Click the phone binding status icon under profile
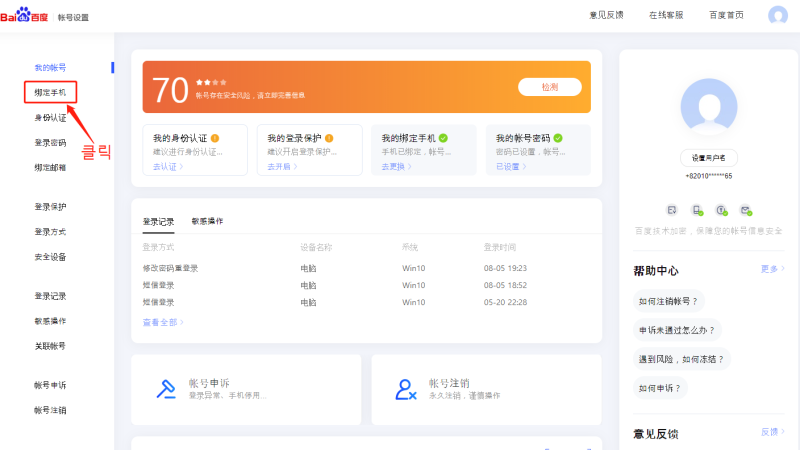Screen dimensions: 800x450 697,210
